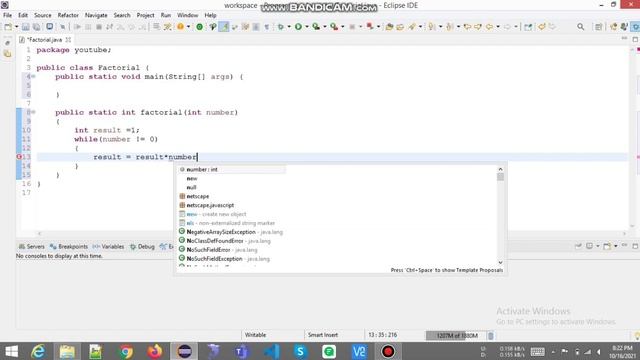Open the Debug launch dropdown arrow
The width and height of the screenshot is (640, 360).
pos(289,27)
